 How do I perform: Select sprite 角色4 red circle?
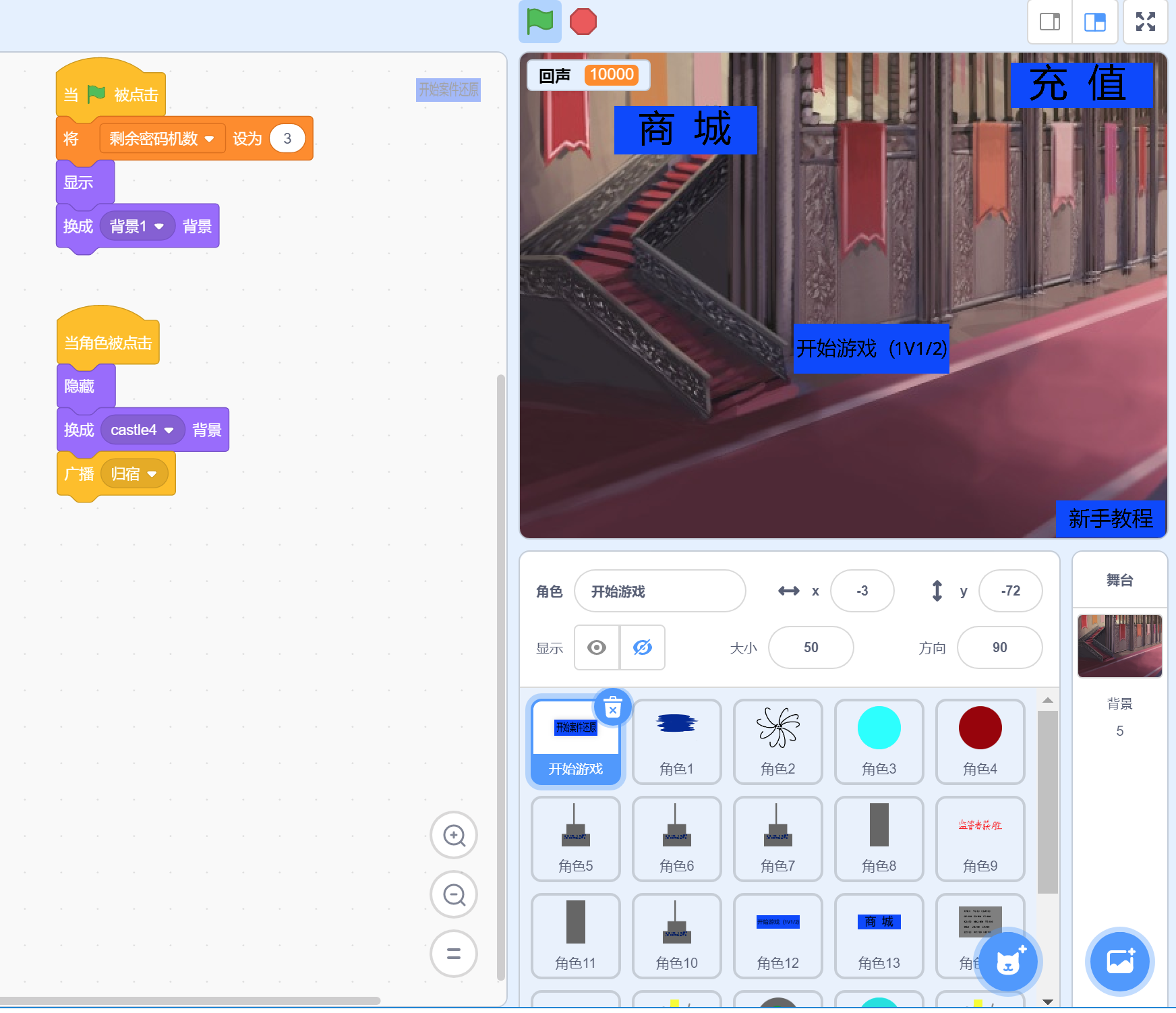(980, 743)
